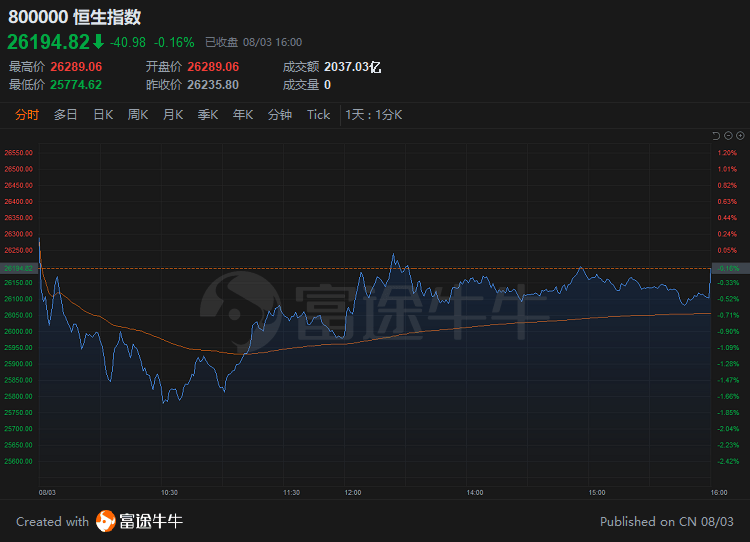Viewport: 750px width, 542px height.
Task: Click the 26300.00 left axis label
Action: click(x=19, y=234)
